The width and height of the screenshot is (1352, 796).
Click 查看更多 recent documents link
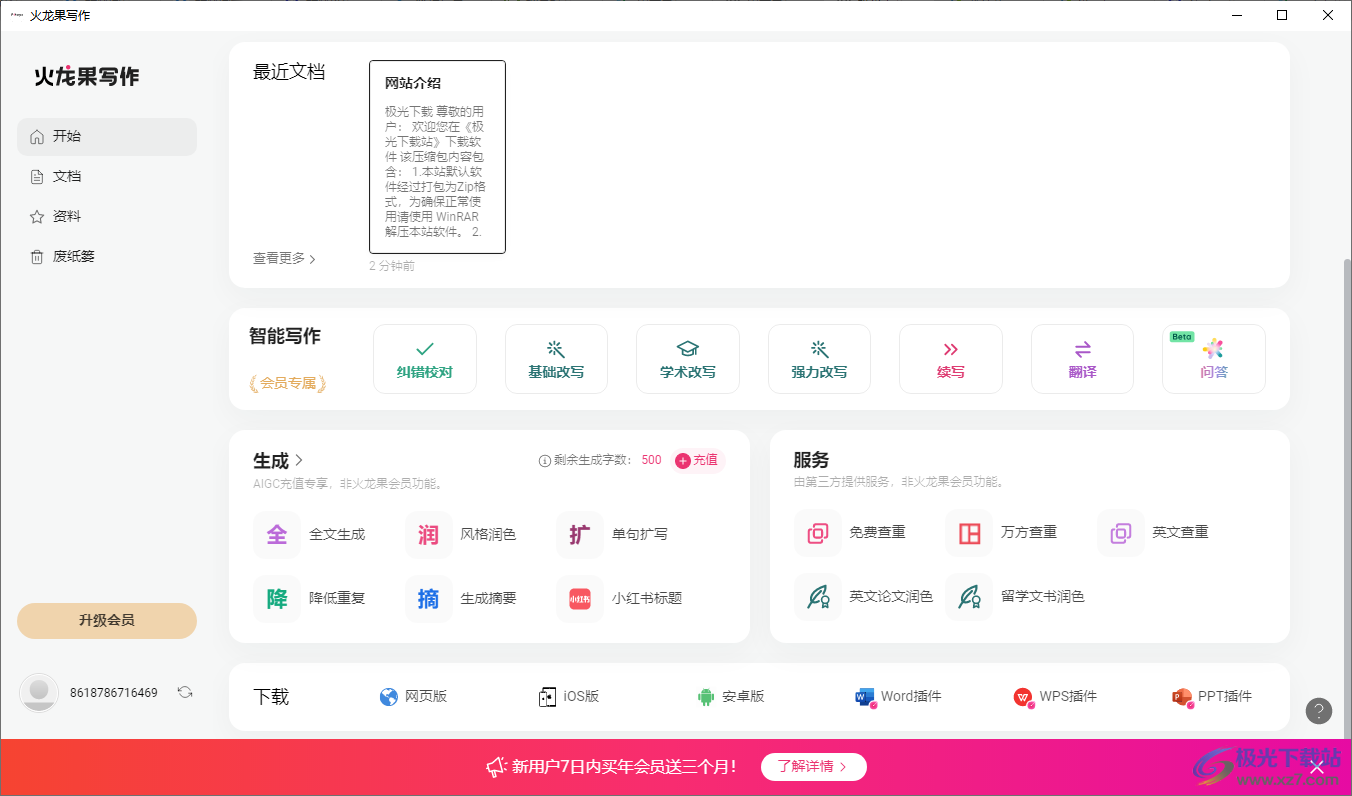[x=285, y=259]
